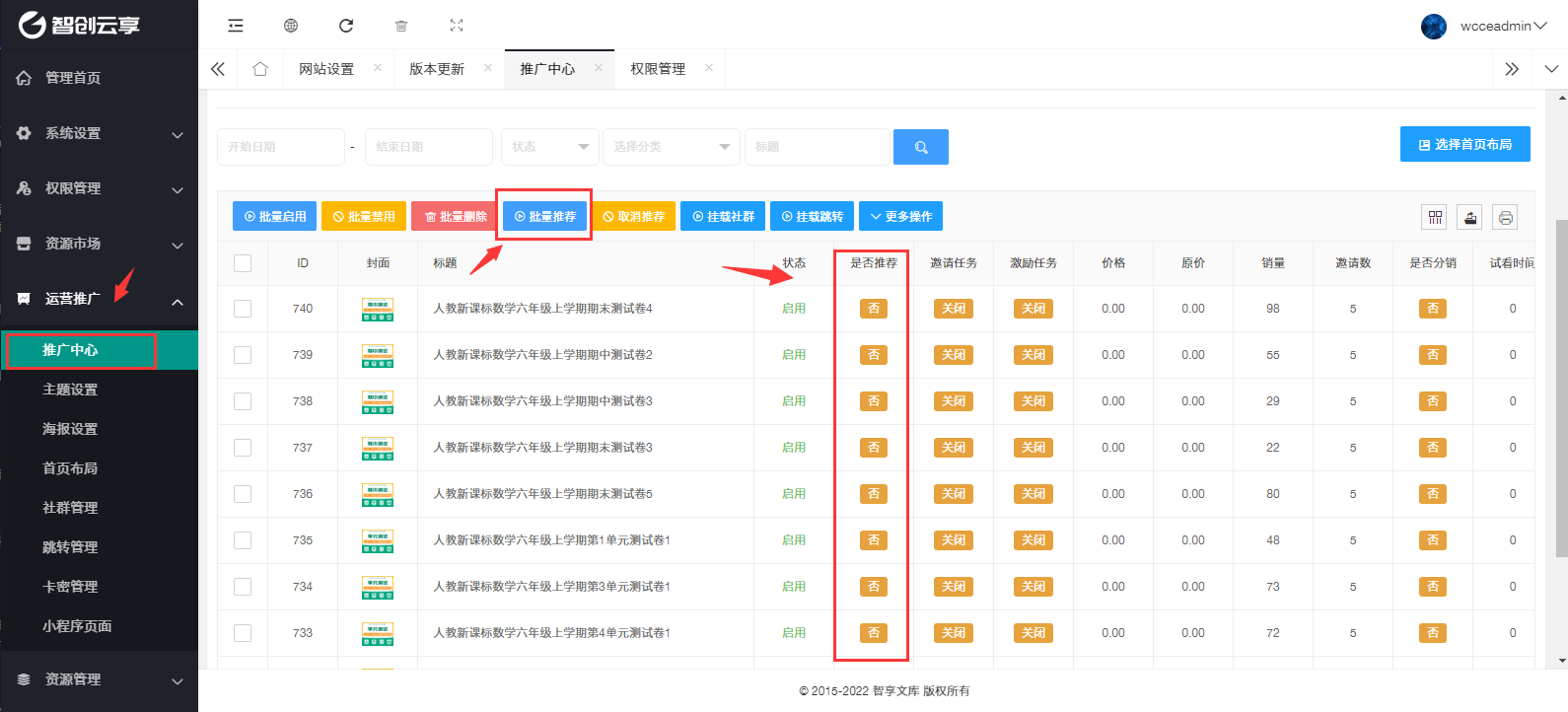
Task: Click the refresh page icon
Action: click(346, 26)
